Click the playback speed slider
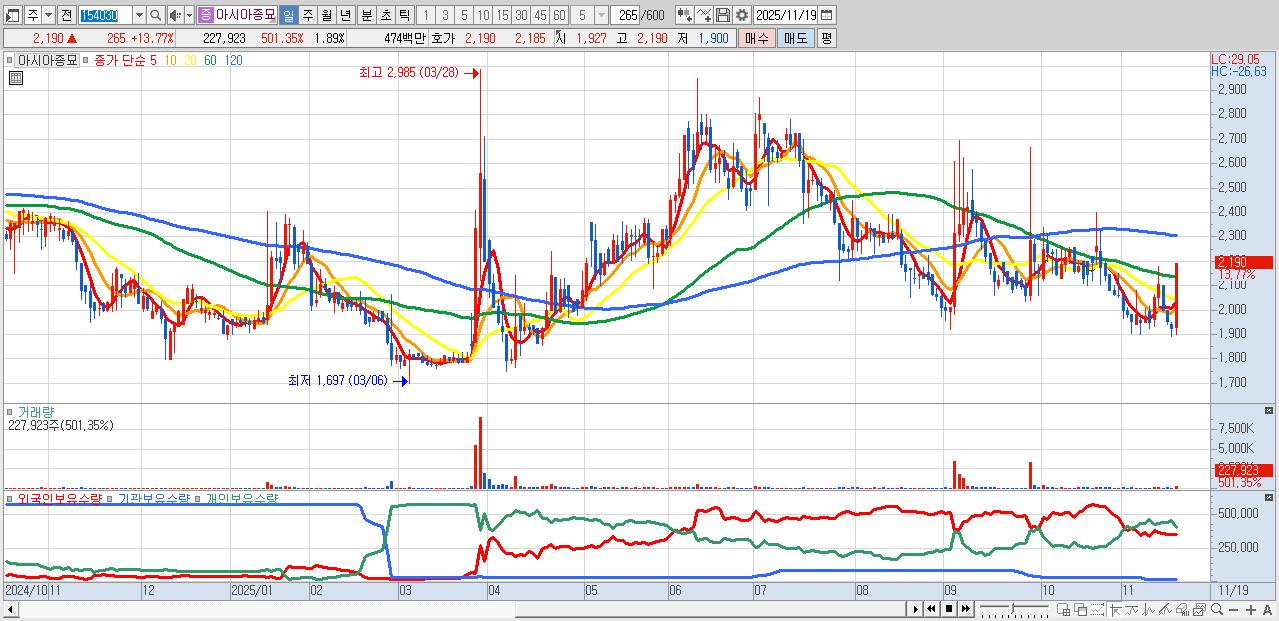Viewport: 1279px width, 621px height. (x=1014, y=609)
